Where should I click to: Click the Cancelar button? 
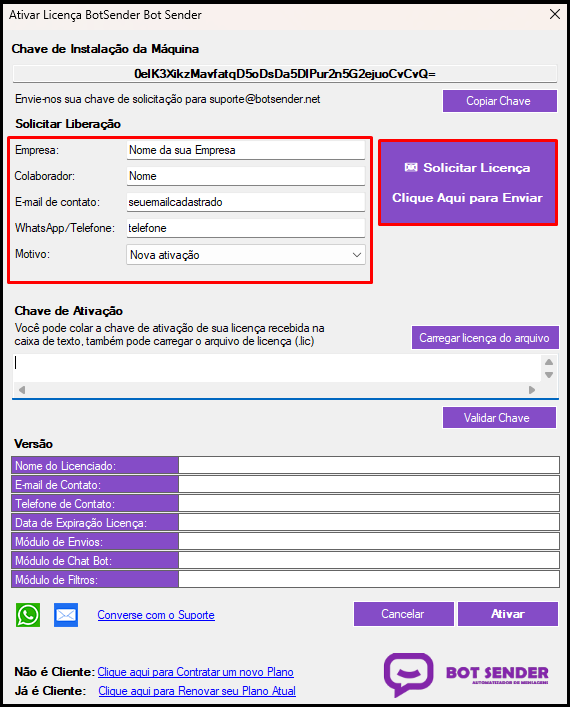(404, 614)
